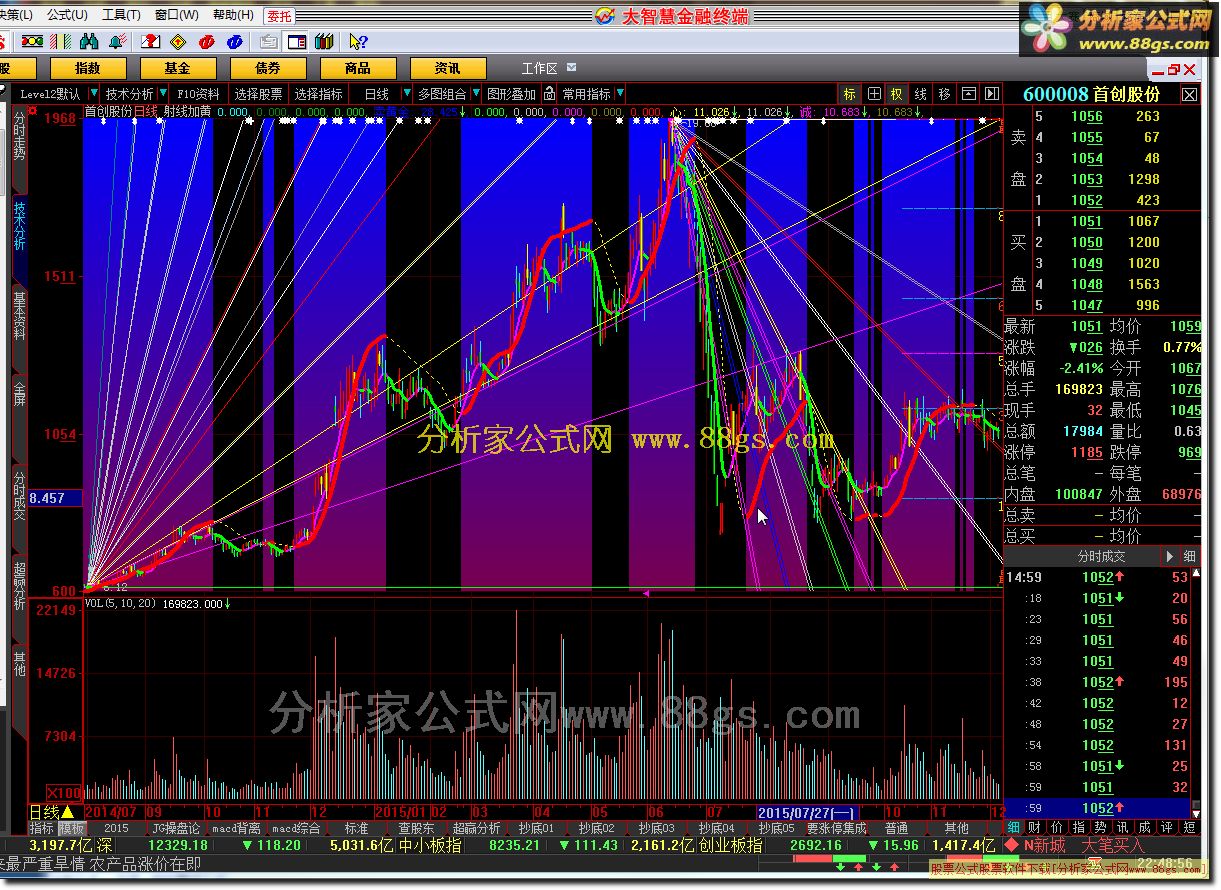Image resolution: width=1221 pixels, height=890 pixels.
Task: Click the window layout toolbar icon
Action: (x=296, y=41)
